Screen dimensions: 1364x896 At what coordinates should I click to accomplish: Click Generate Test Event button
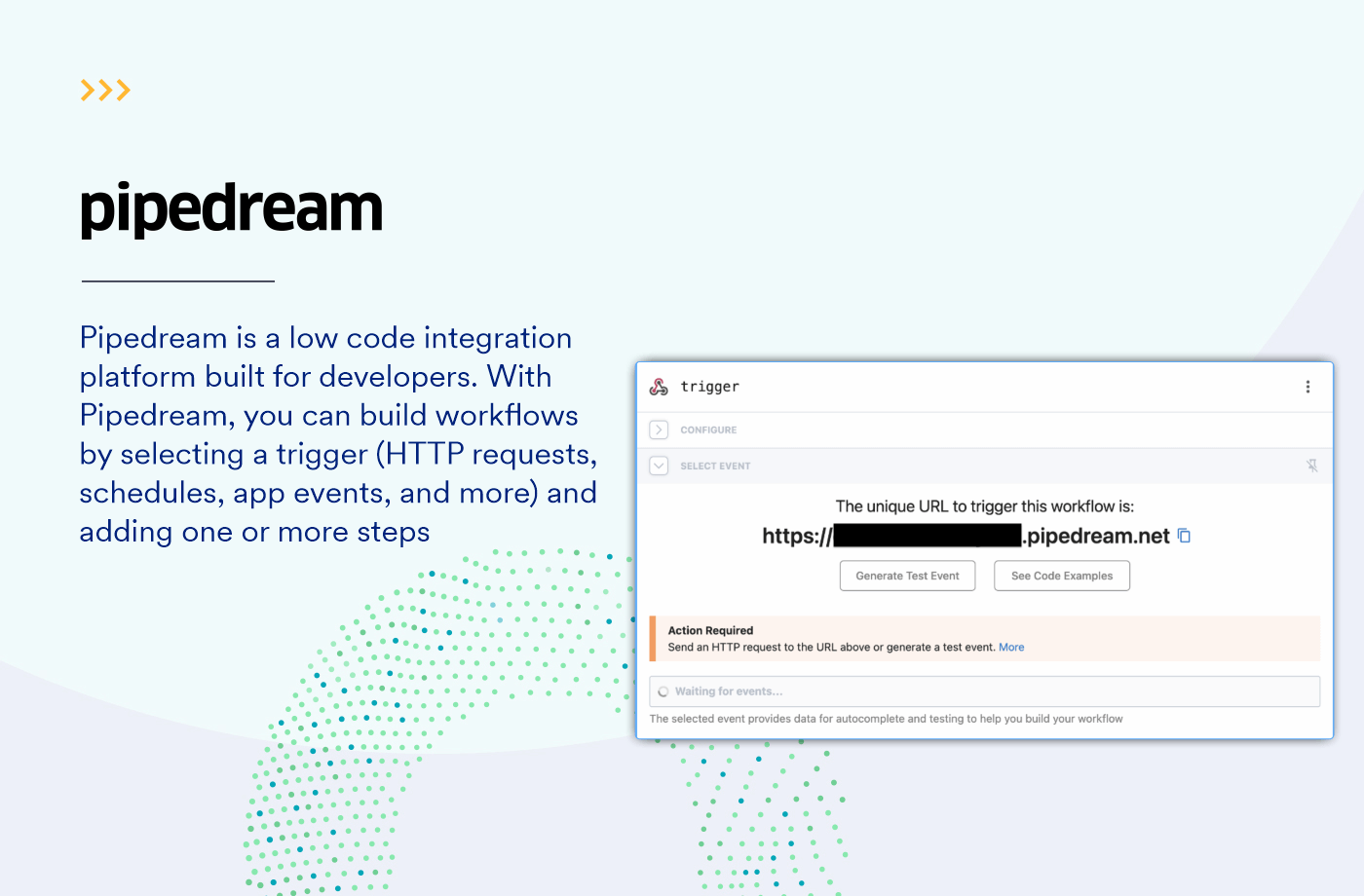(907, 576)
